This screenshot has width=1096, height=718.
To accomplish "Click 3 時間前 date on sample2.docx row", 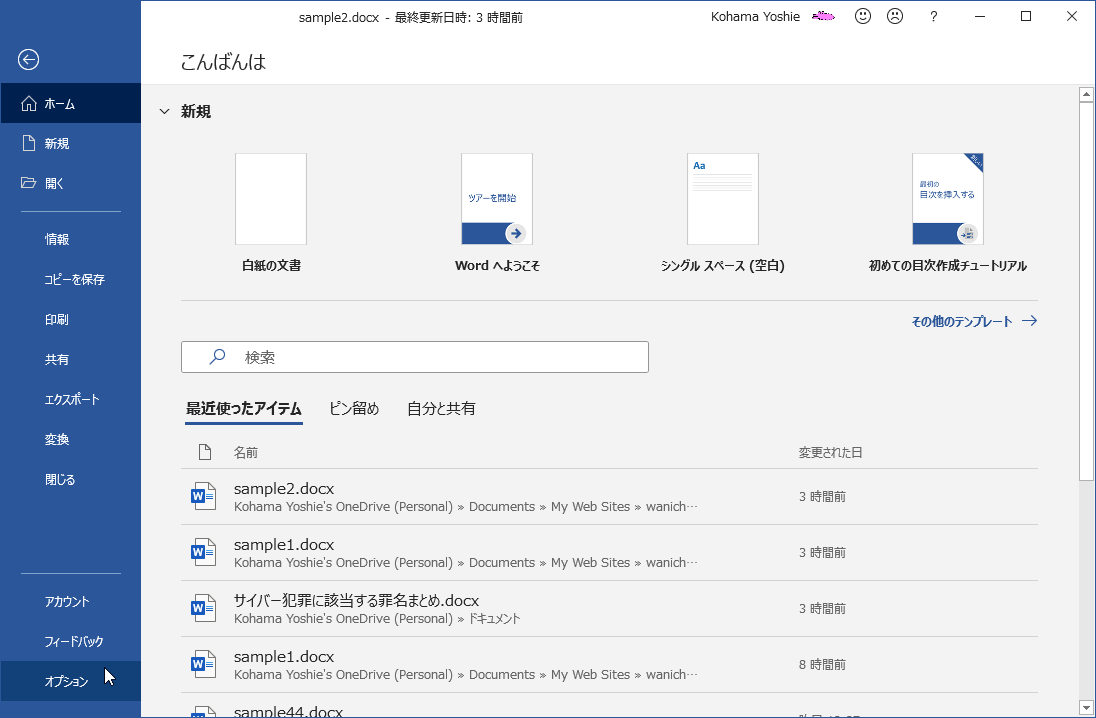I will tap(822, 497).
